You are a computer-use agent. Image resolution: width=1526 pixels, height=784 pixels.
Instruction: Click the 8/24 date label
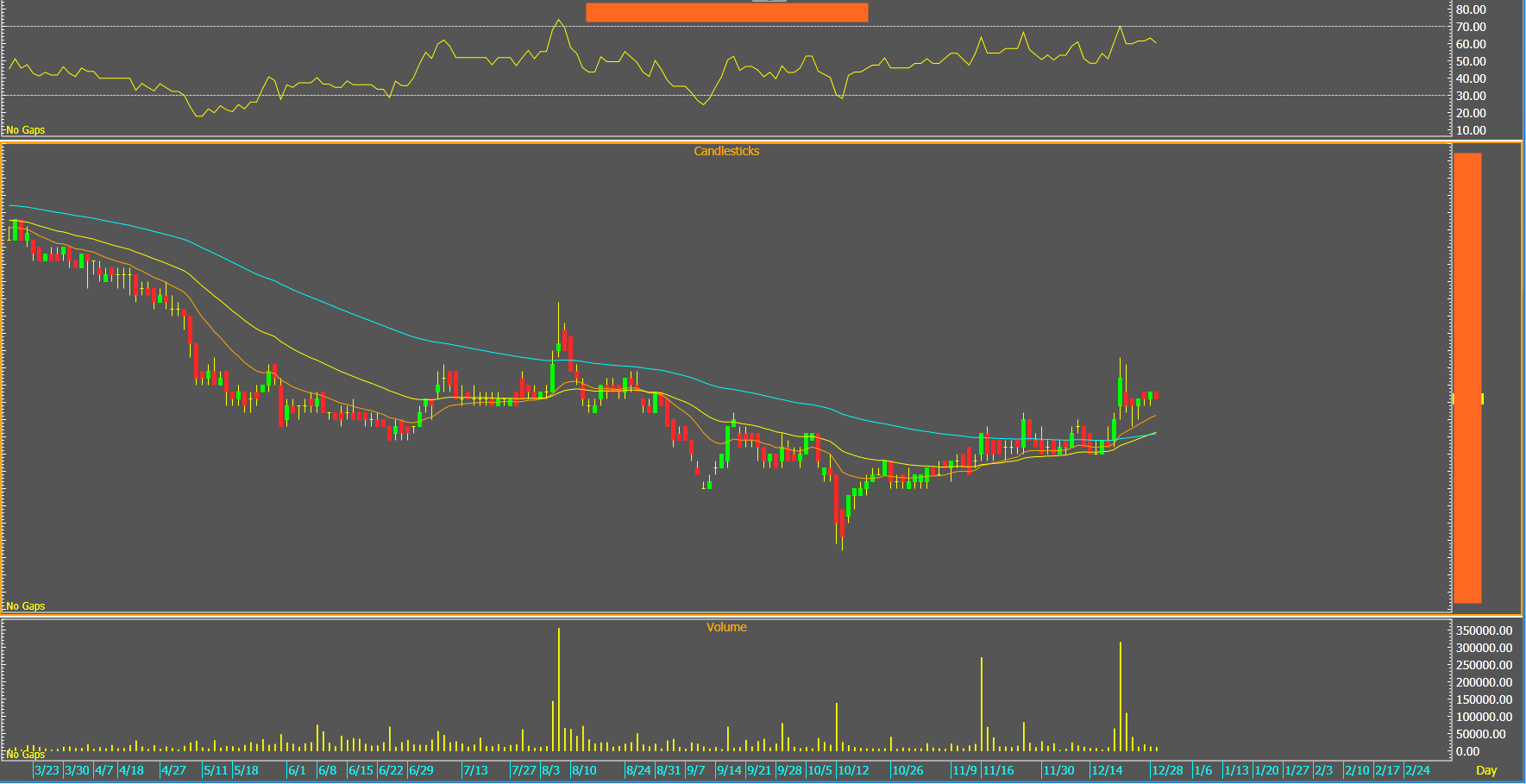coord(638,770)
